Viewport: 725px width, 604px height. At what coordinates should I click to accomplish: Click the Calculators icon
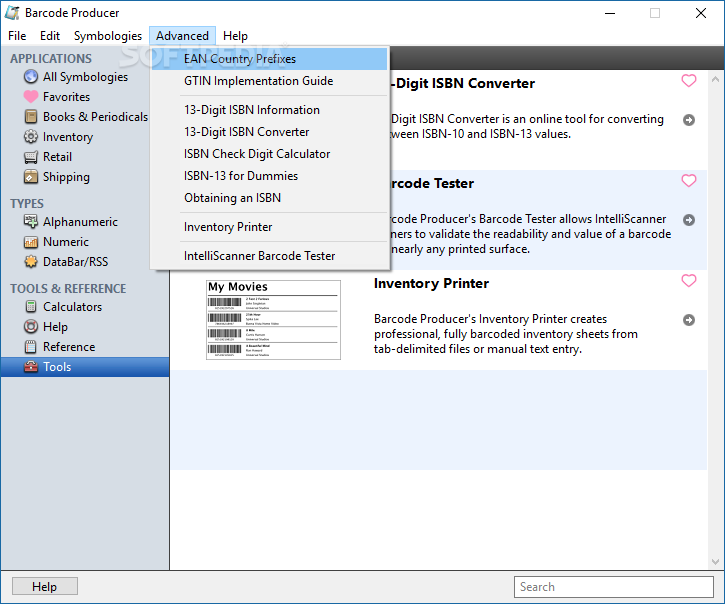click(x=31, y=307)
